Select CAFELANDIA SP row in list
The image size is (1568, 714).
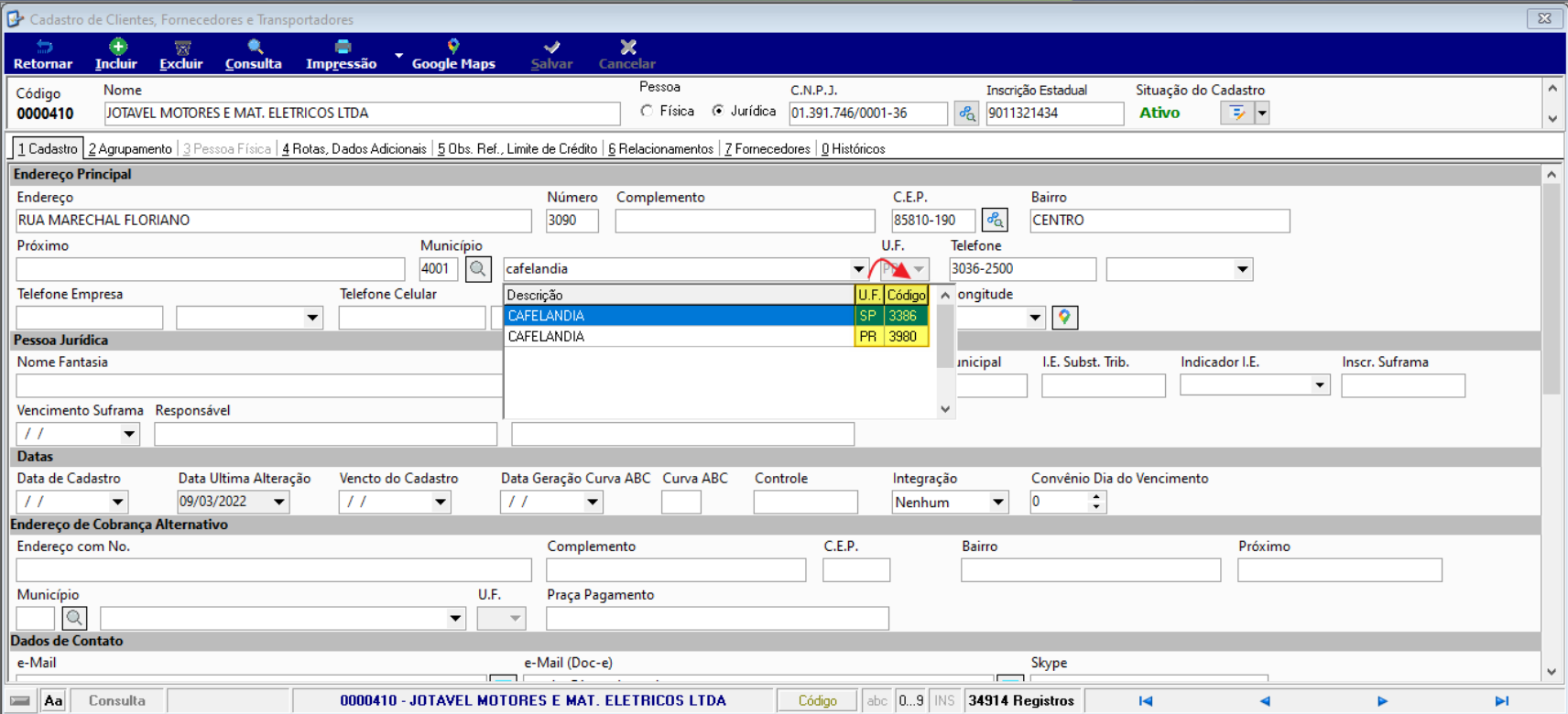pyautogui.click(x=717, y=316)
